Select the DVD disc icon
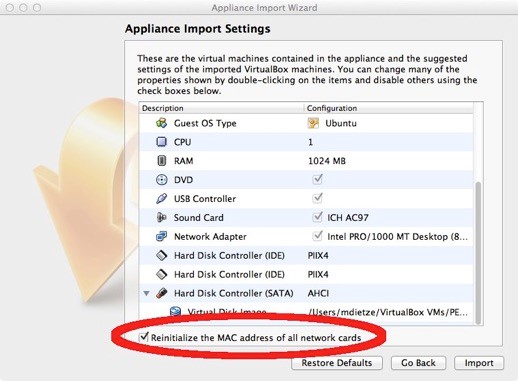Image resolution: width=518 pixels, height=381 pixels. [x=162, y=180]
